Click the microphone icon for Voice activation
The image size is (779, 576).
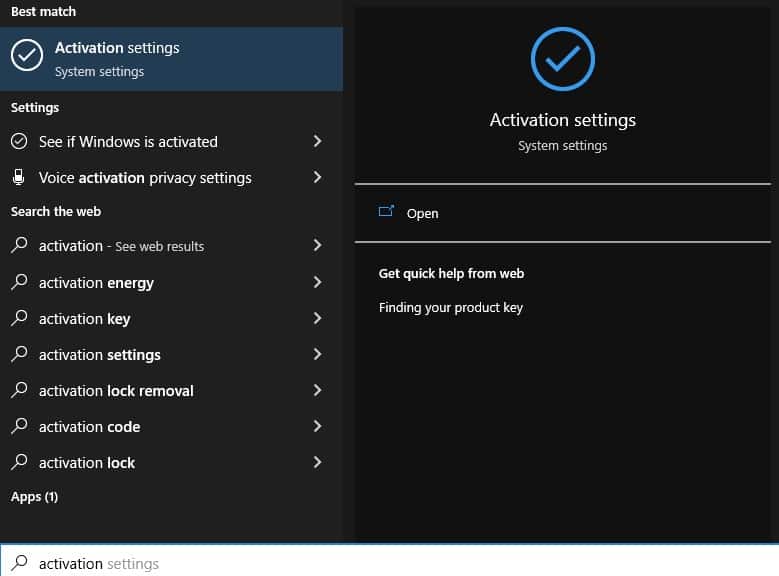(19, 177)
